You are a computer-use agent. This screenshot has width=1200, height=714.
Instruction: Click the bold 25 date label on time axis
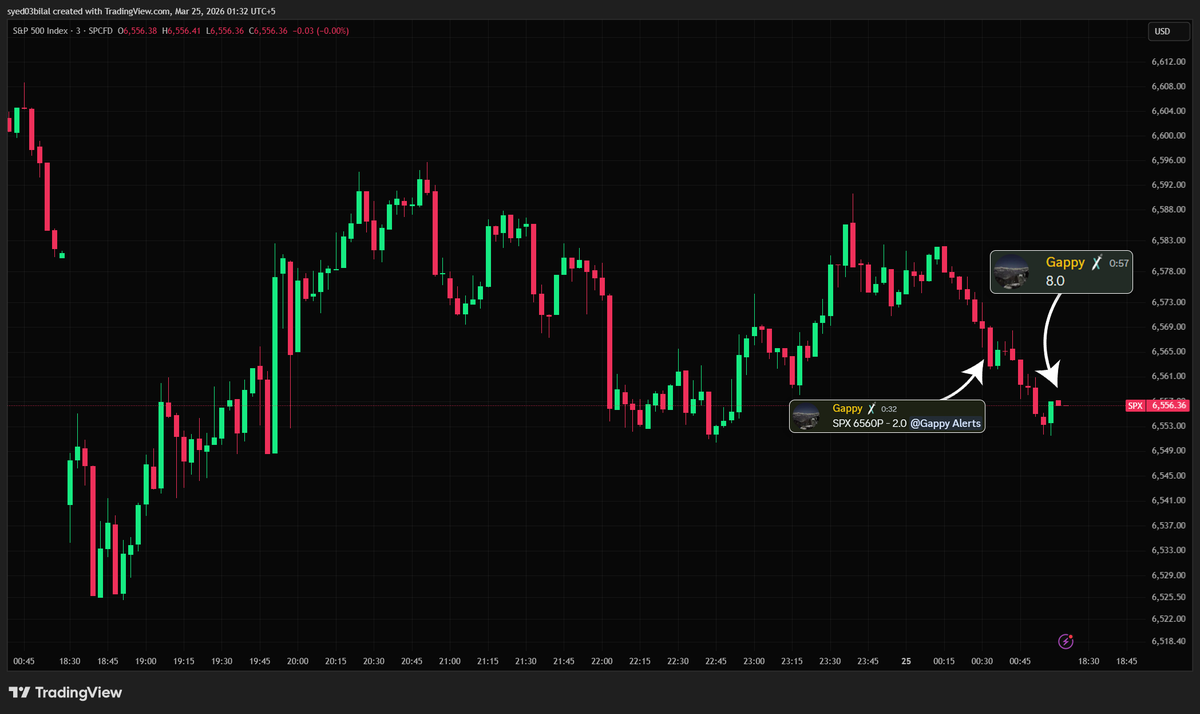(906, 661)
